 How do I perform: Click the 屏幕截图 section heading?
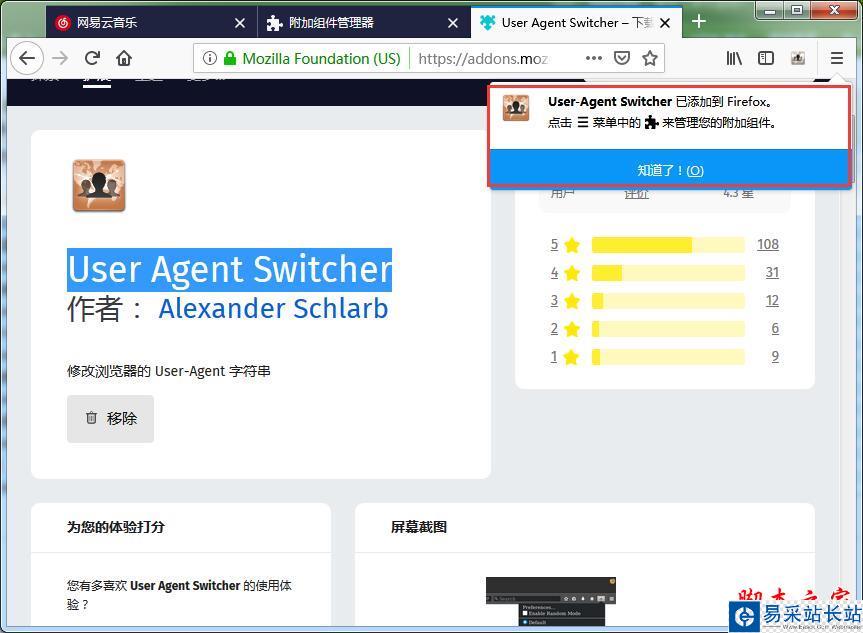click(419, 527)
